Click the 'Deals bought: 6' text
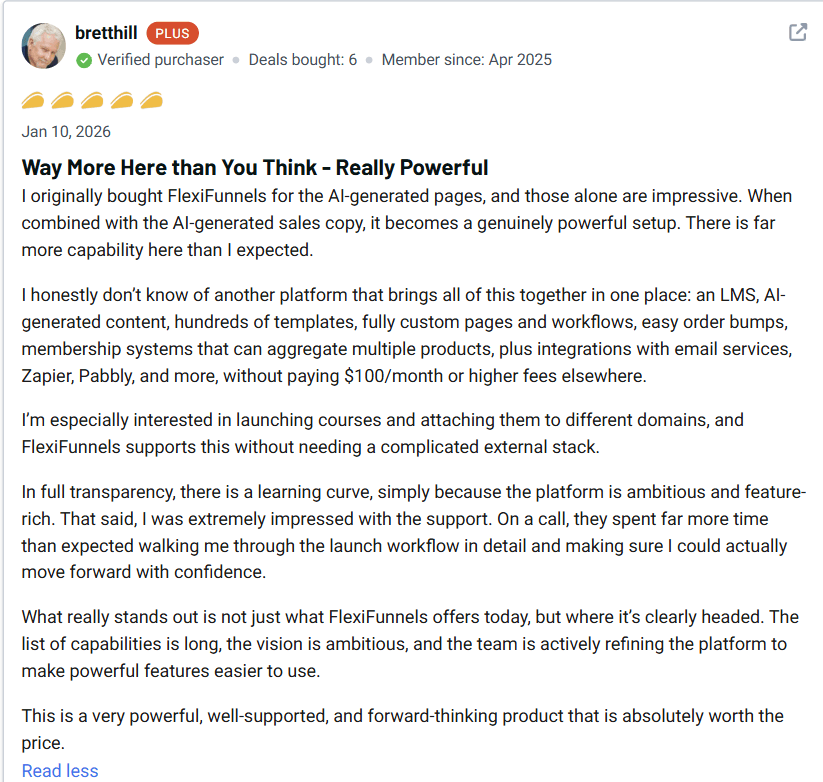 (303, 60)
